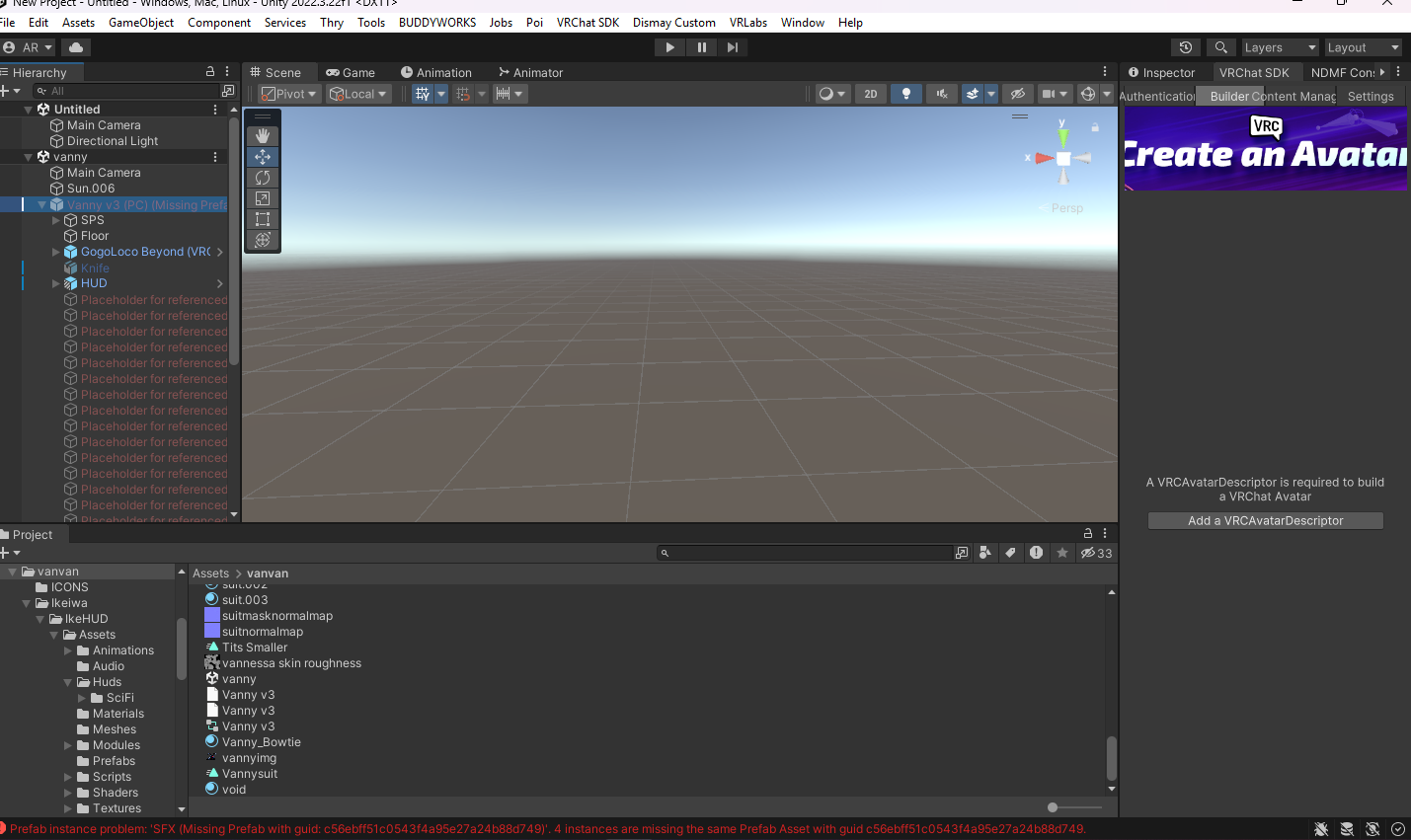Open the Settings tab in SDK panel
The width and height of the screenshot is (1411, 840).
[x=1371, y=96]
